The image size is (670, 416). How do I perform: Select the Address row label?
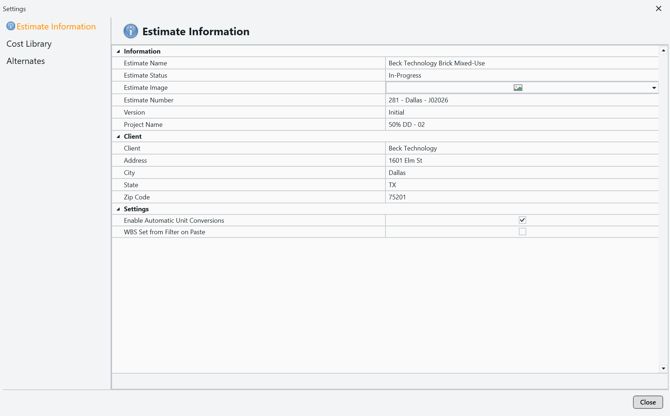pyautogui.click(x=135, y=161)
